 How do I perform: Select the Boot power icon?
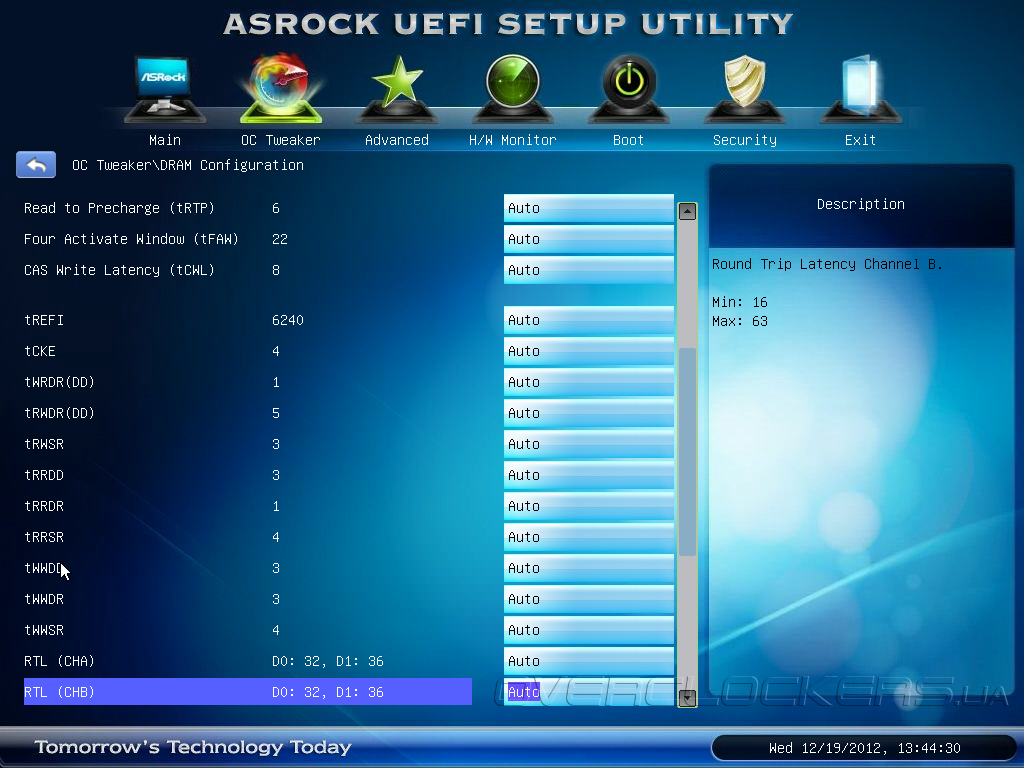click(x=629, y=88)
